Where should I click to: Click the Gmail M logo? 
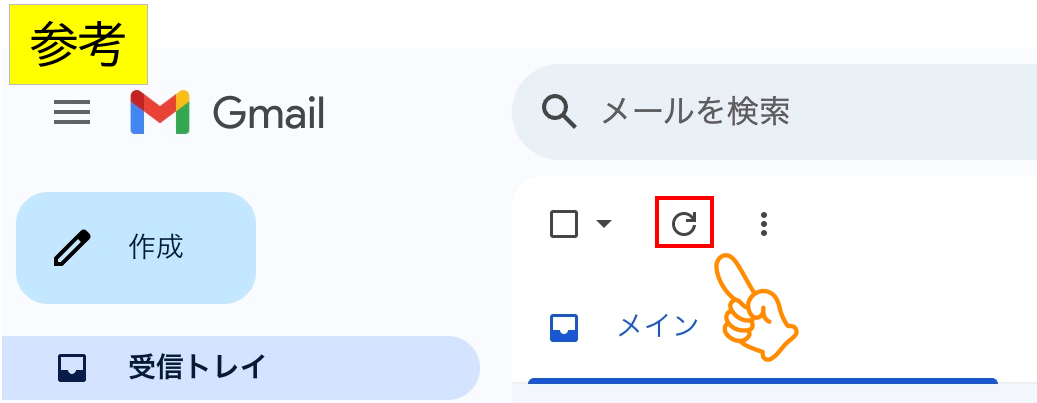click(160, 112)
